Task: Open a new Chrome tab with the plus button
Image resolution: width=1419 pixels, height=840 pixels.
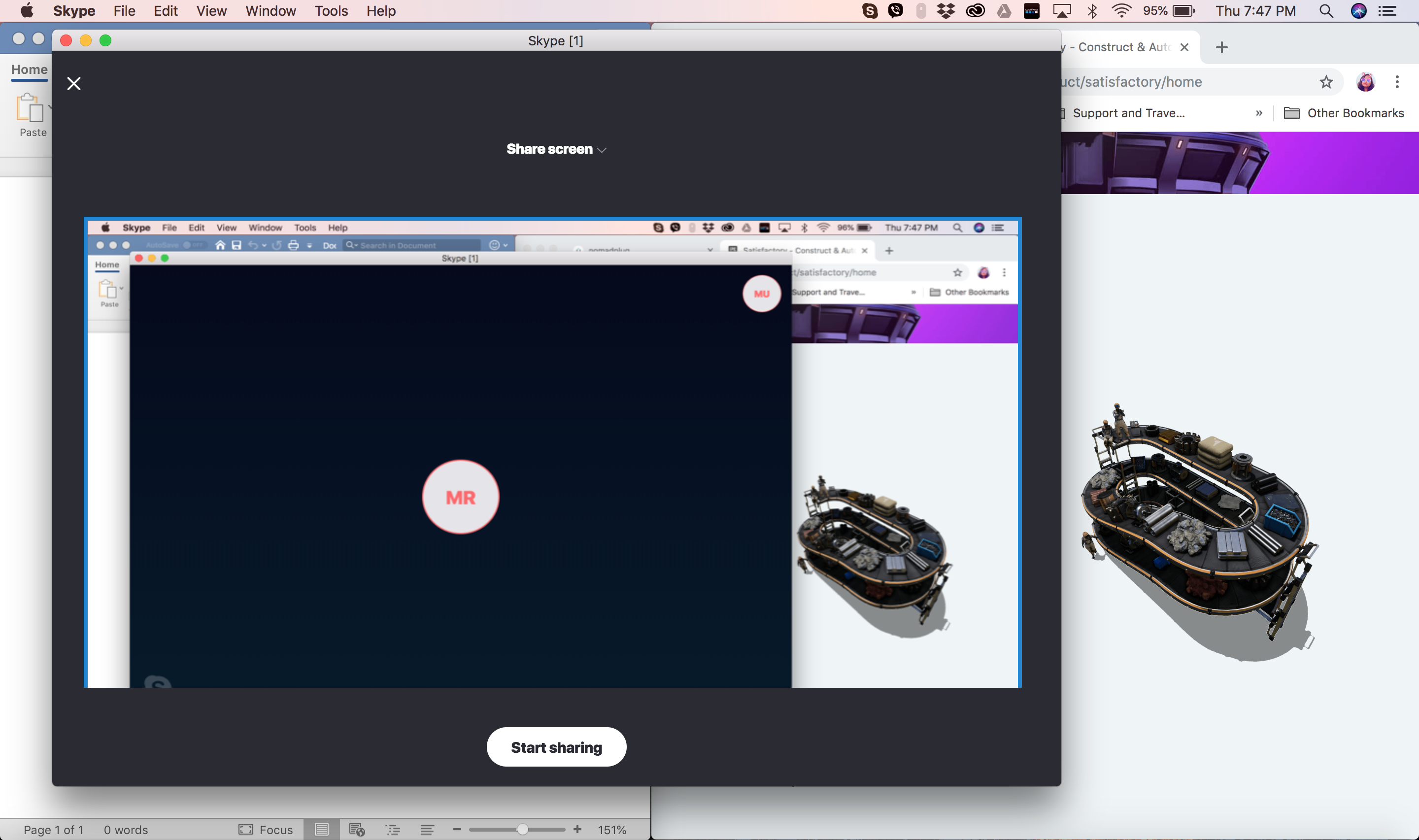Action: tap(1221, 48)
